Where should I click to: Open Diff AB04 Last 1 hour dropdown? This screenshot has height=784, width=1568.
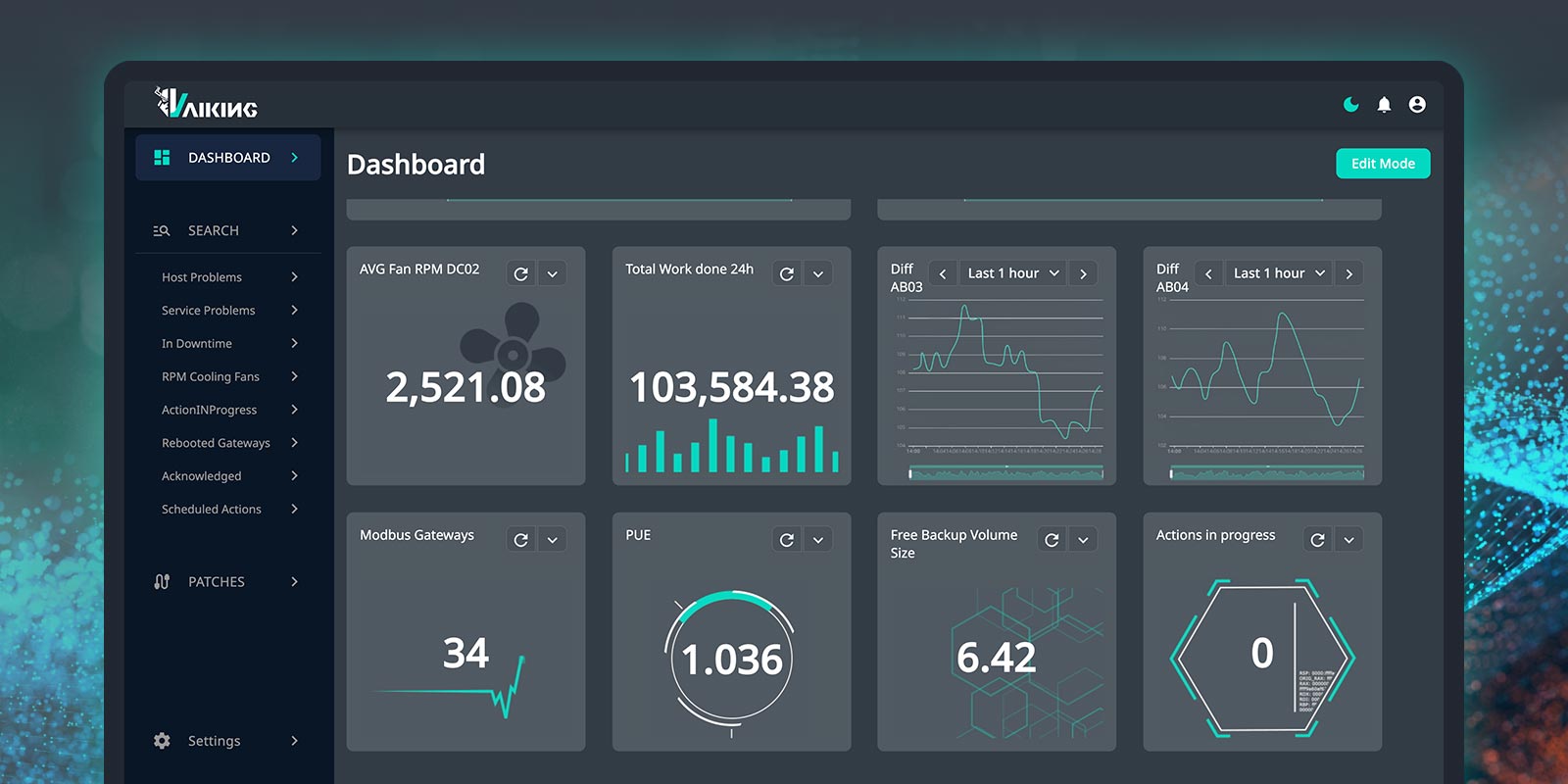pos(1279,273)
